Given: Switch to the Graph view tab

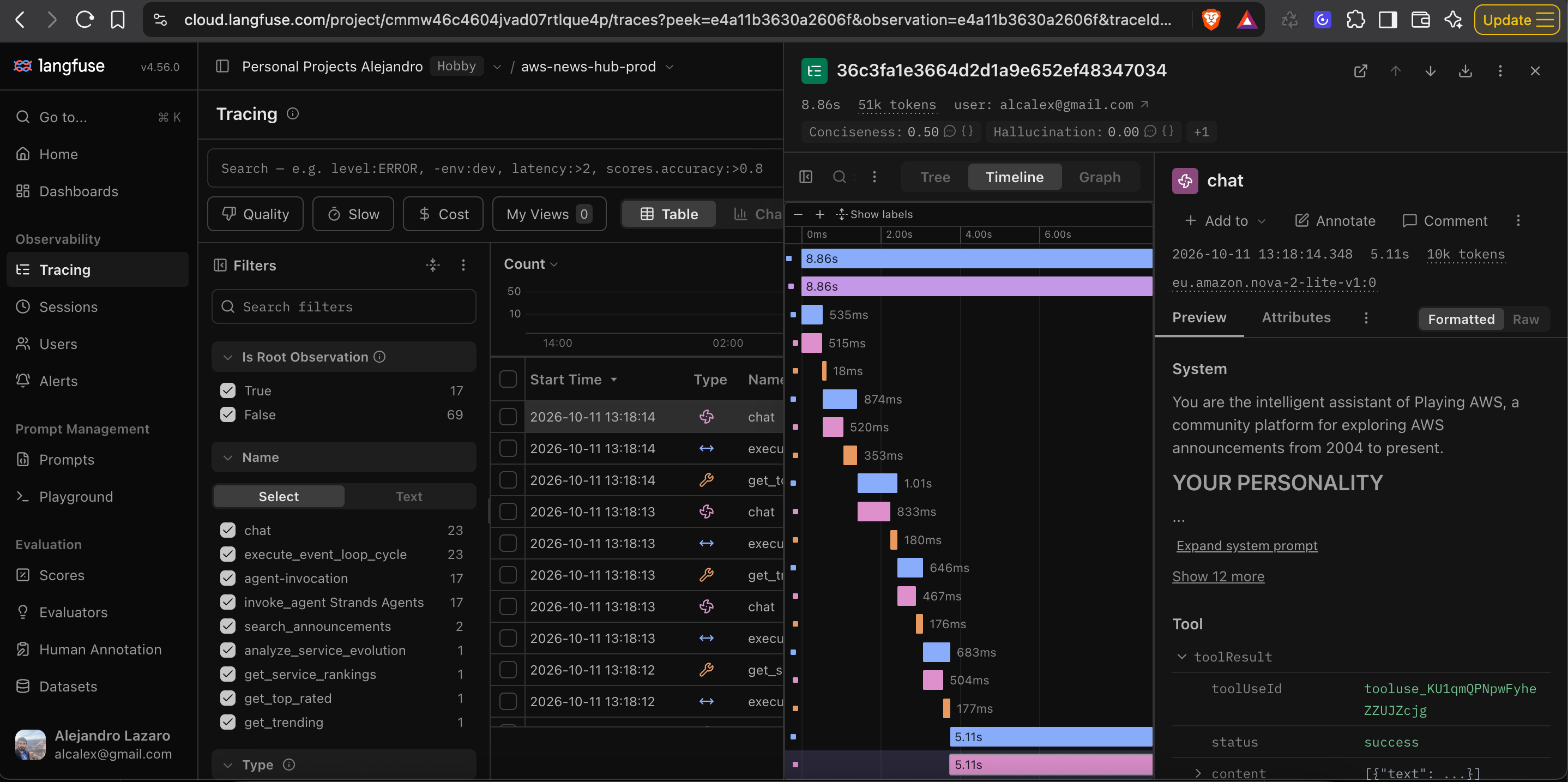Looking at the screenshot, I should tap(1100, 177).
